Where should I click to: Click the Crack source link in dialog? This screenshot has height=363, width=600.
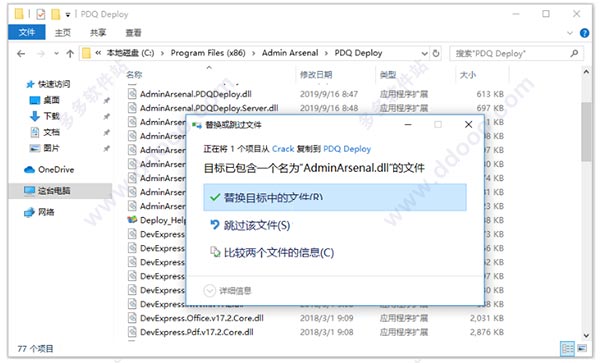point(283,149)
